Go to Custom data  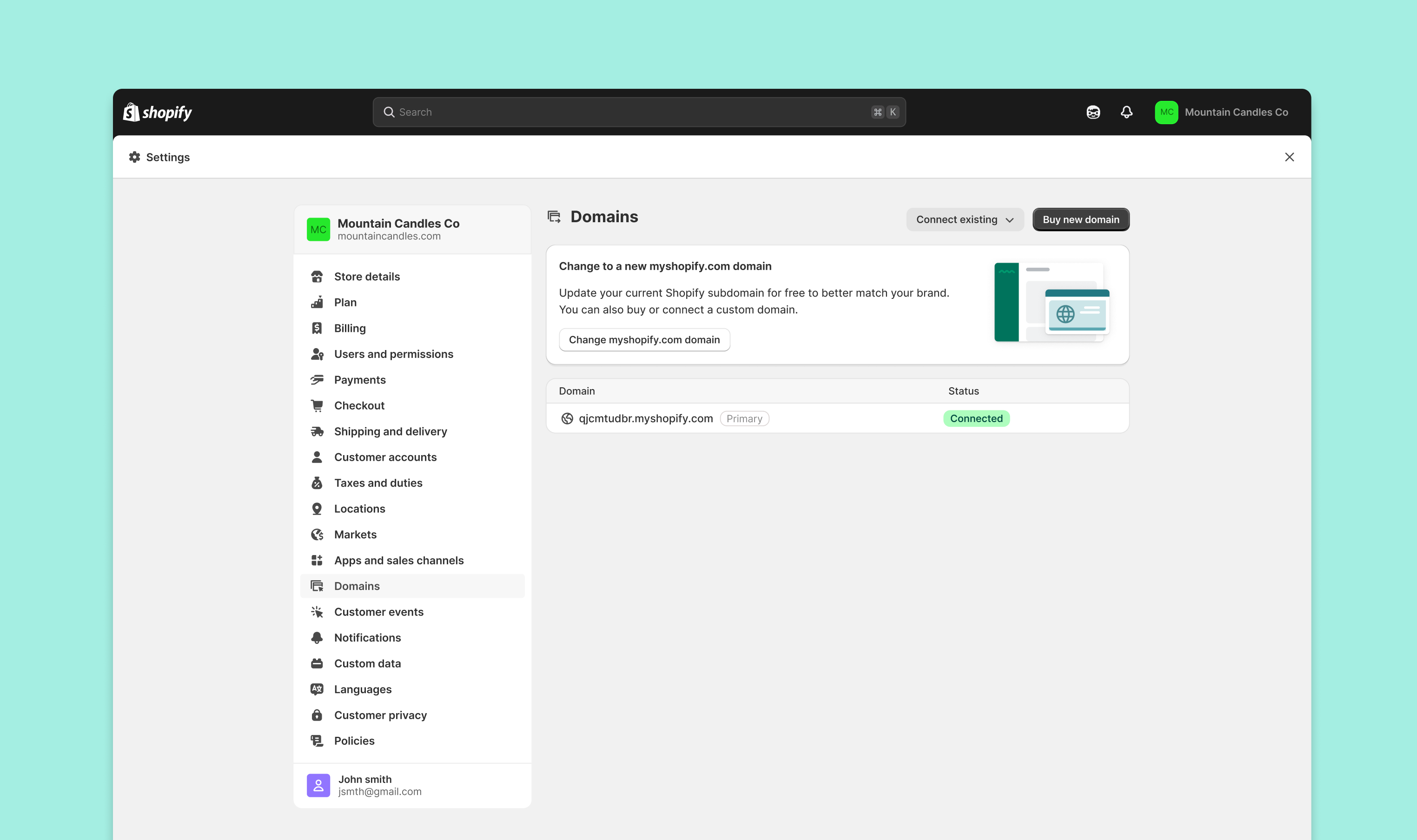412,663
